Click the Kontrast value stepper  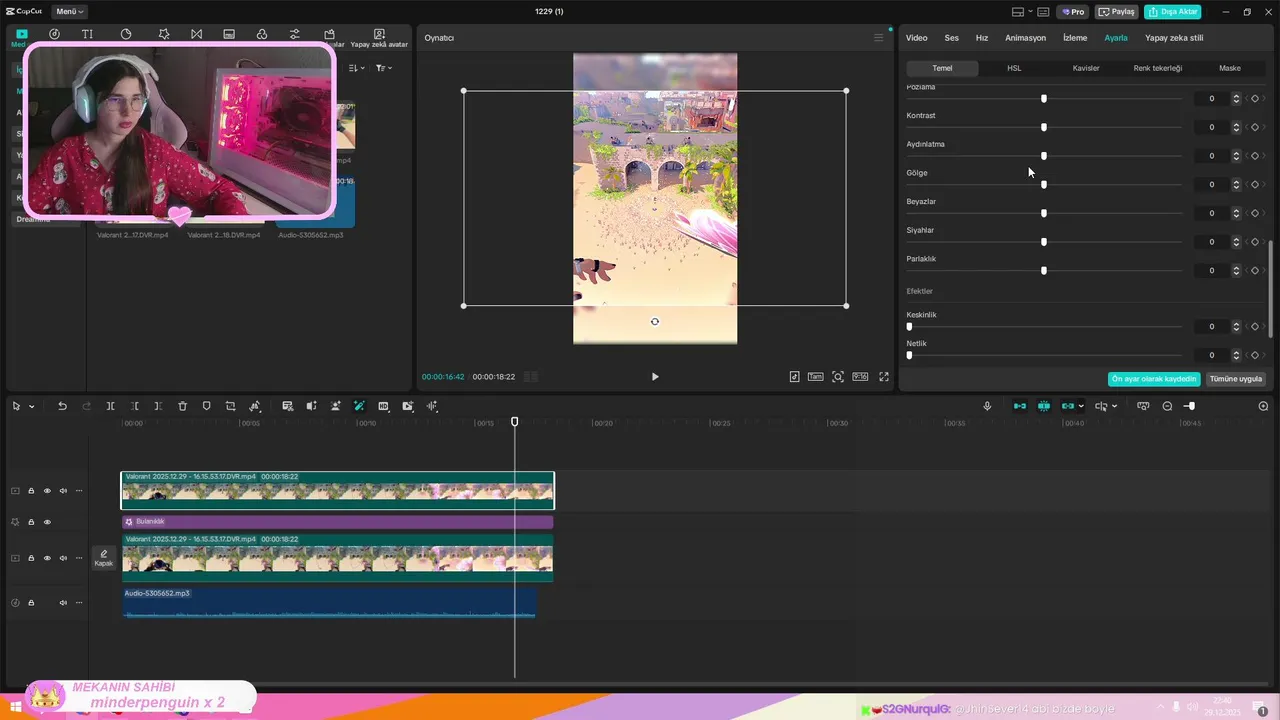pos(1236,127)
